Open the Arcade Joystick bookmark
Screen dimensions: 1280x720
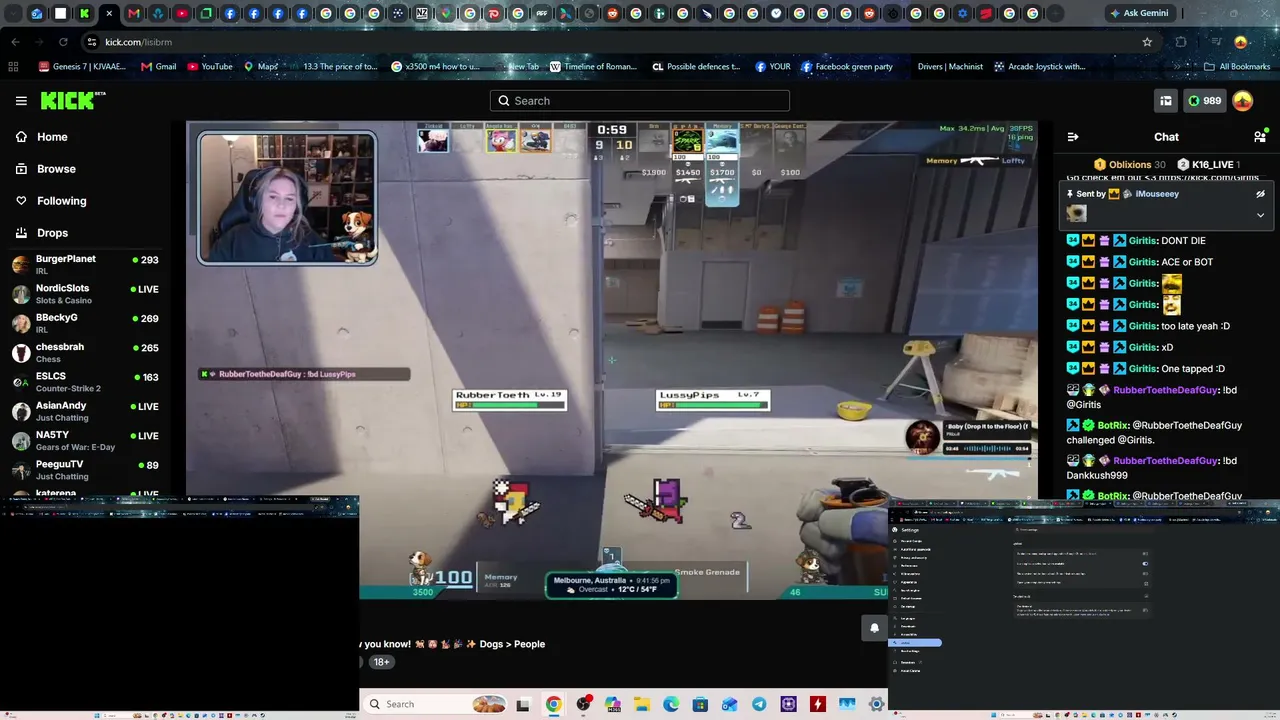pyautogui.click(x=1040, y=67)
